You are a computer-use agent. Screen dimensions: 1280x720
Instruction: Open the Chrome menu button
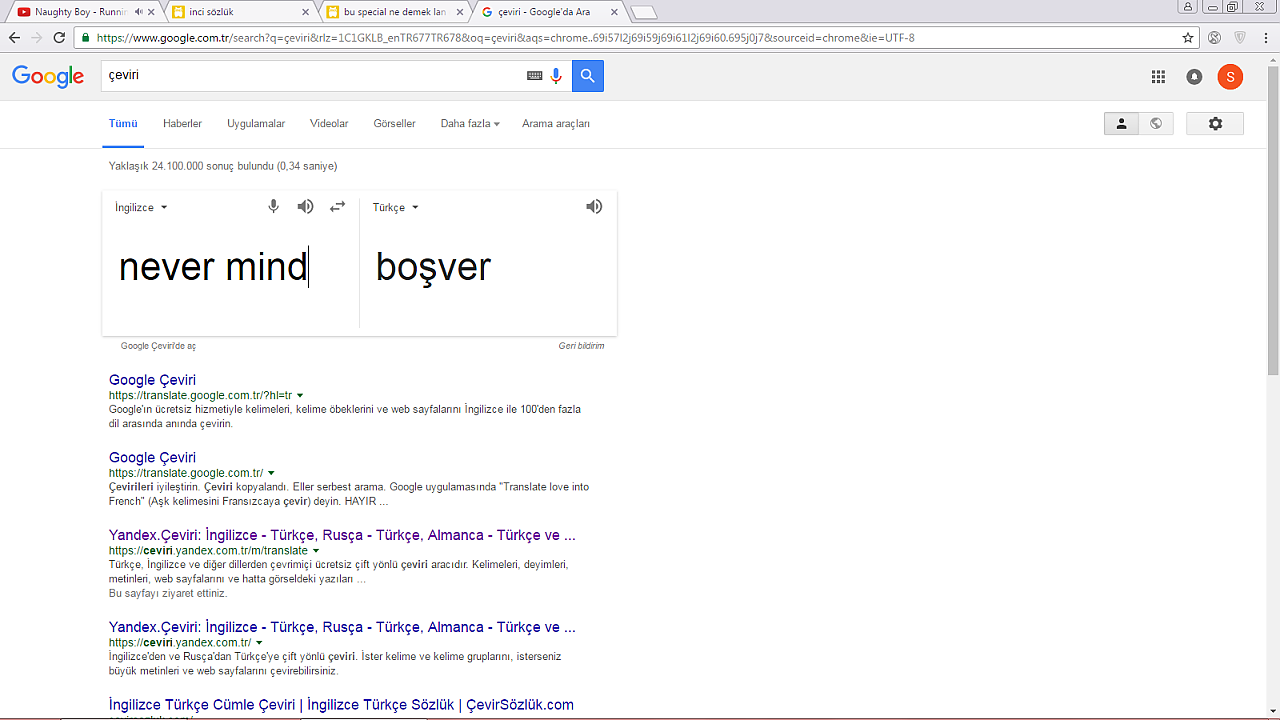click(1266, 38)
